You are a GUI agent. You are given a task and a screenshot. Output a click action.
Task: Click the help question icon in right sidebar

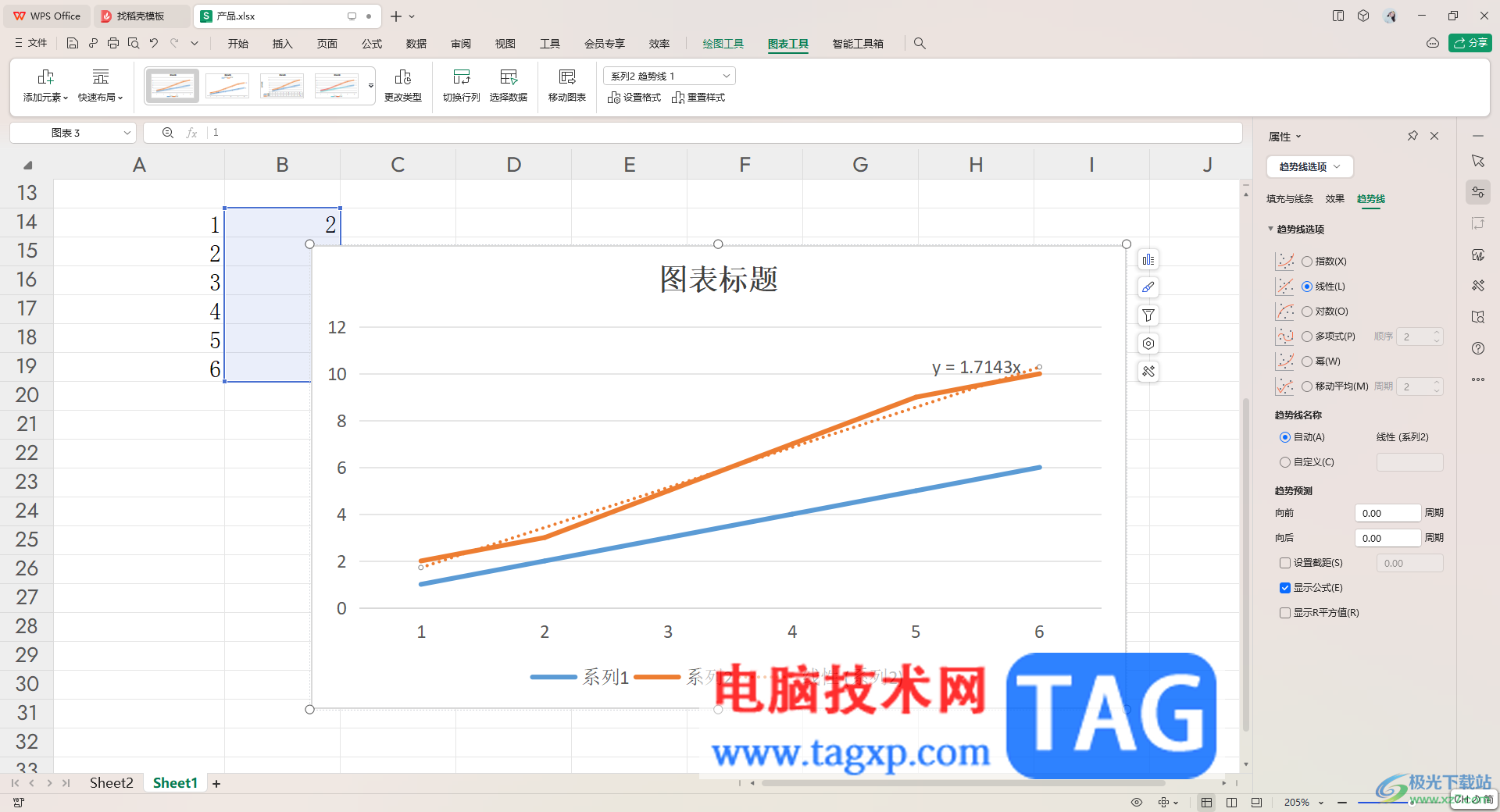[x=1478, y=348]
